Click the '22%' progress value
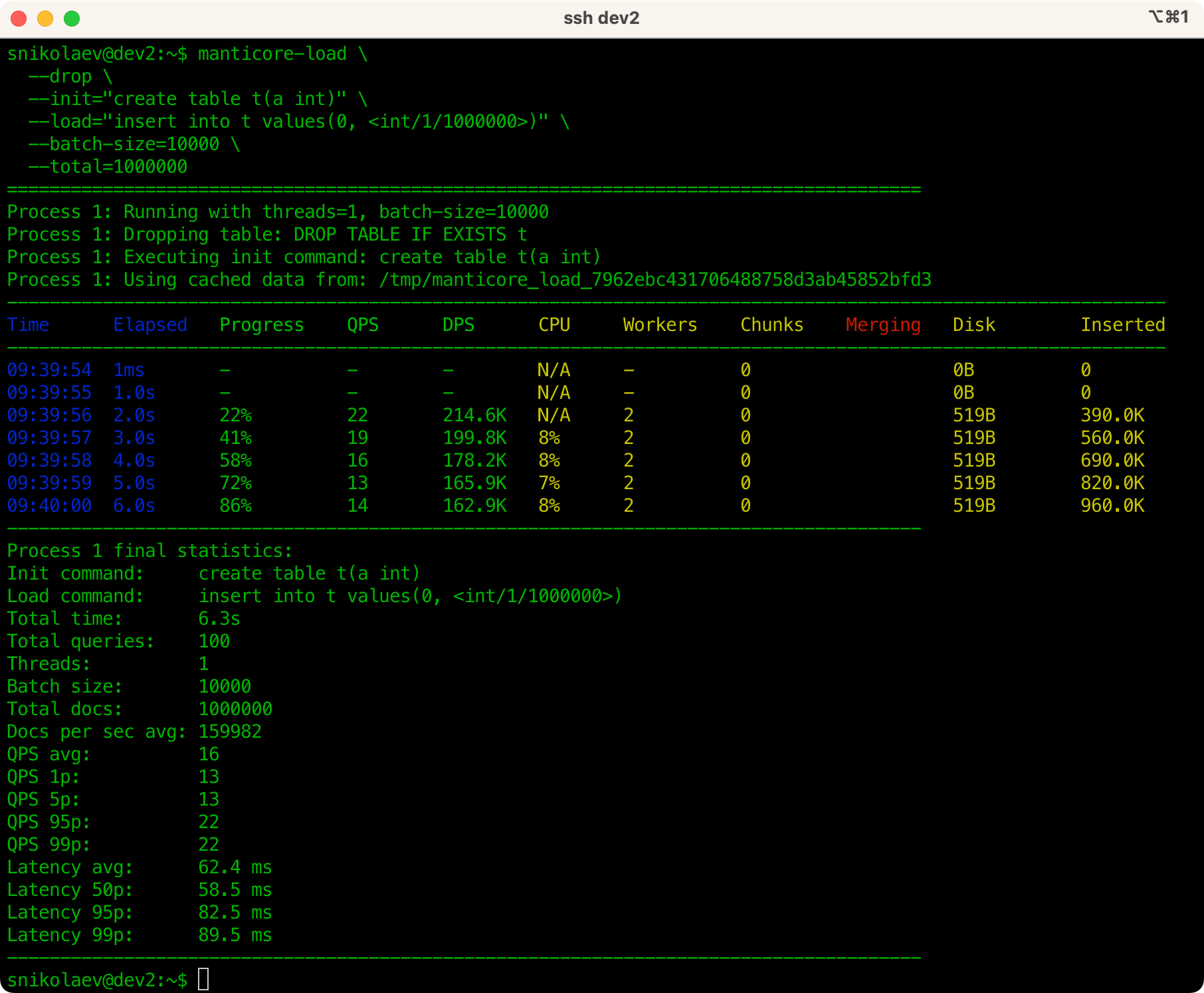This screenshot has height=993, width=1204. pos(235,415)
